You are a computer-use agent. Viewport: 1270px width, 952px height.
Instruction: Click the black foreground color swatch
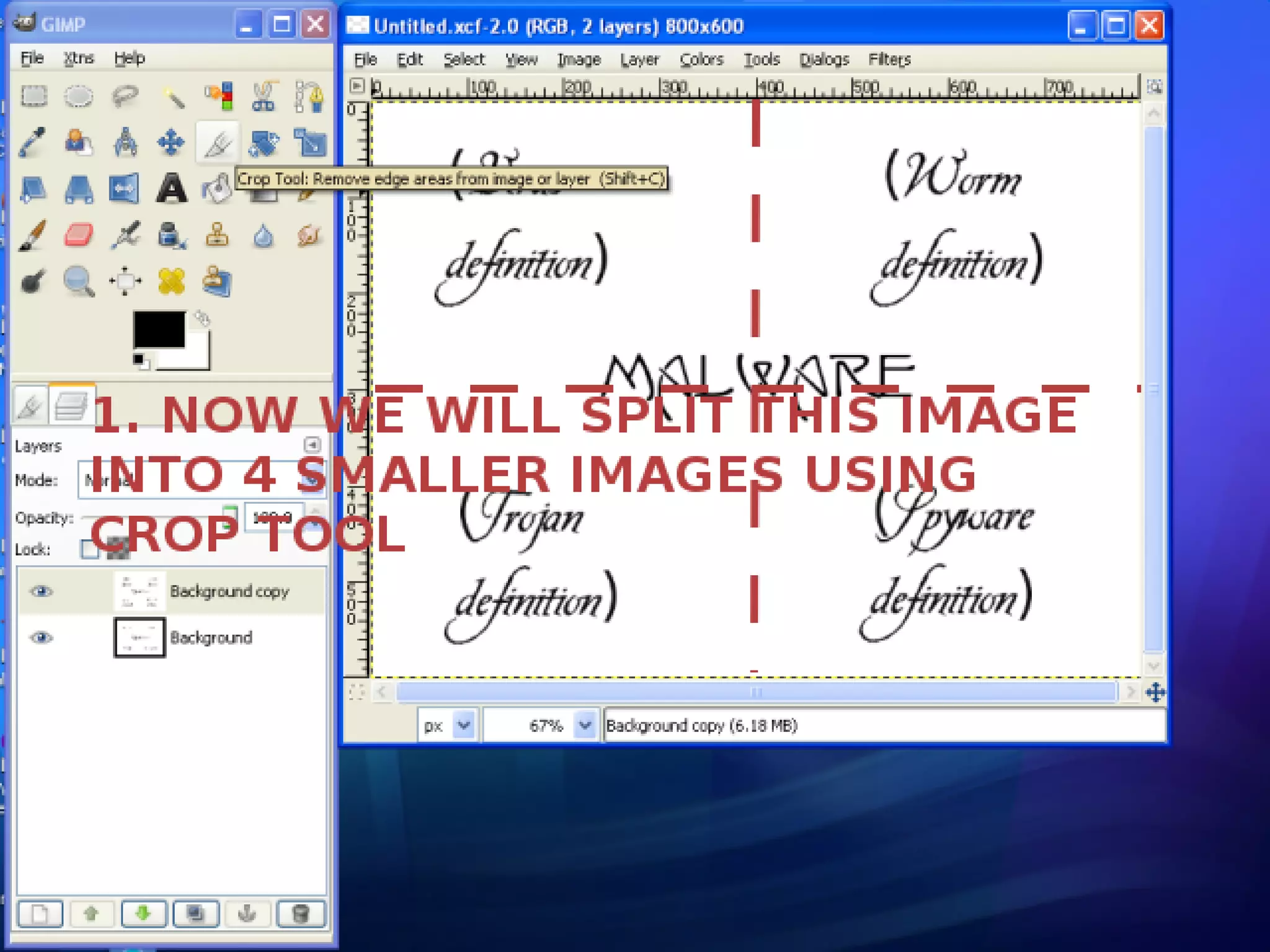(158, 330)
